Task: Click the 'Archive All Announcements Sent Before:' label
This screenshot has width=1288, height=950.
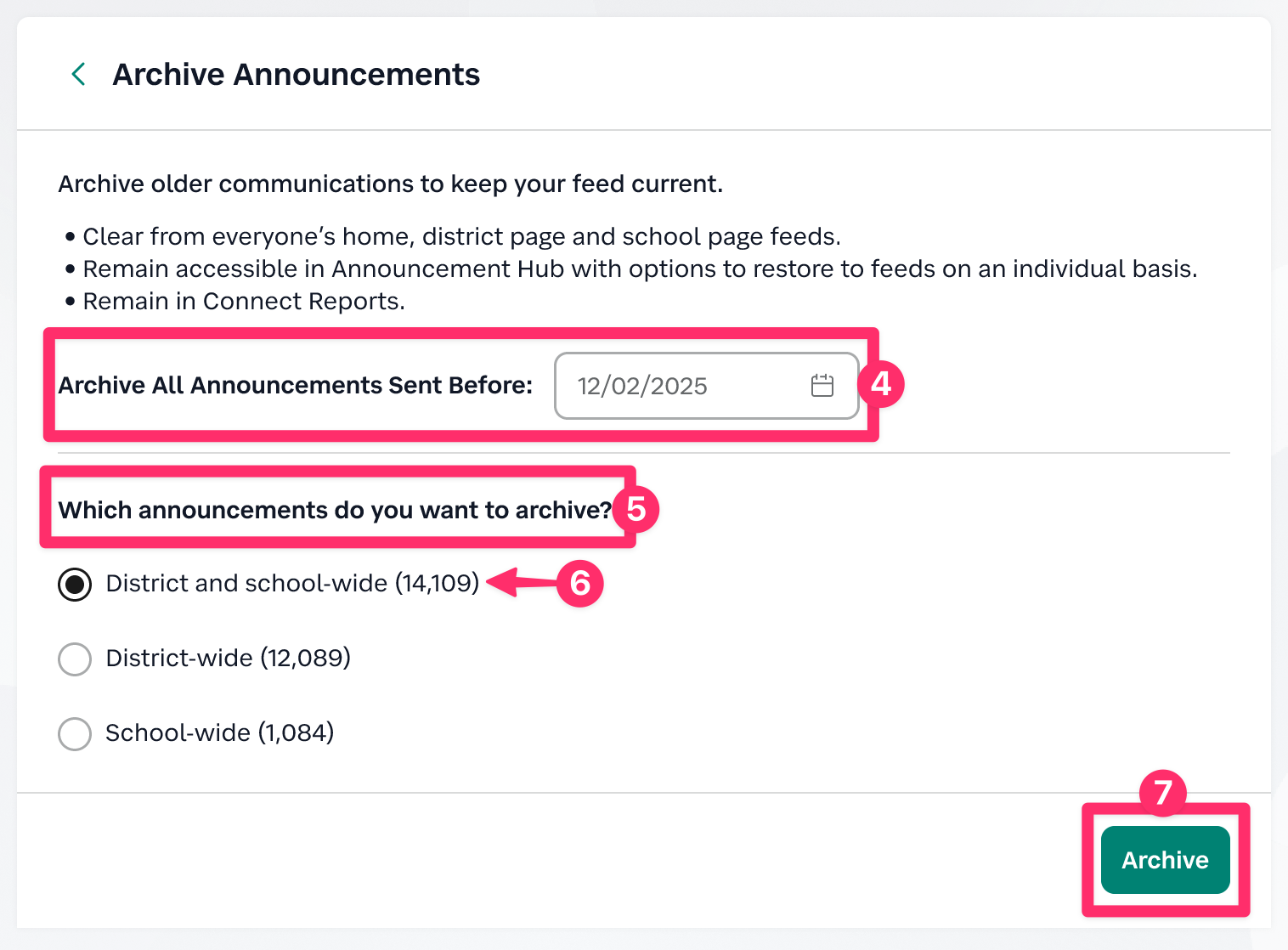Action: click(x=295, y=386)
